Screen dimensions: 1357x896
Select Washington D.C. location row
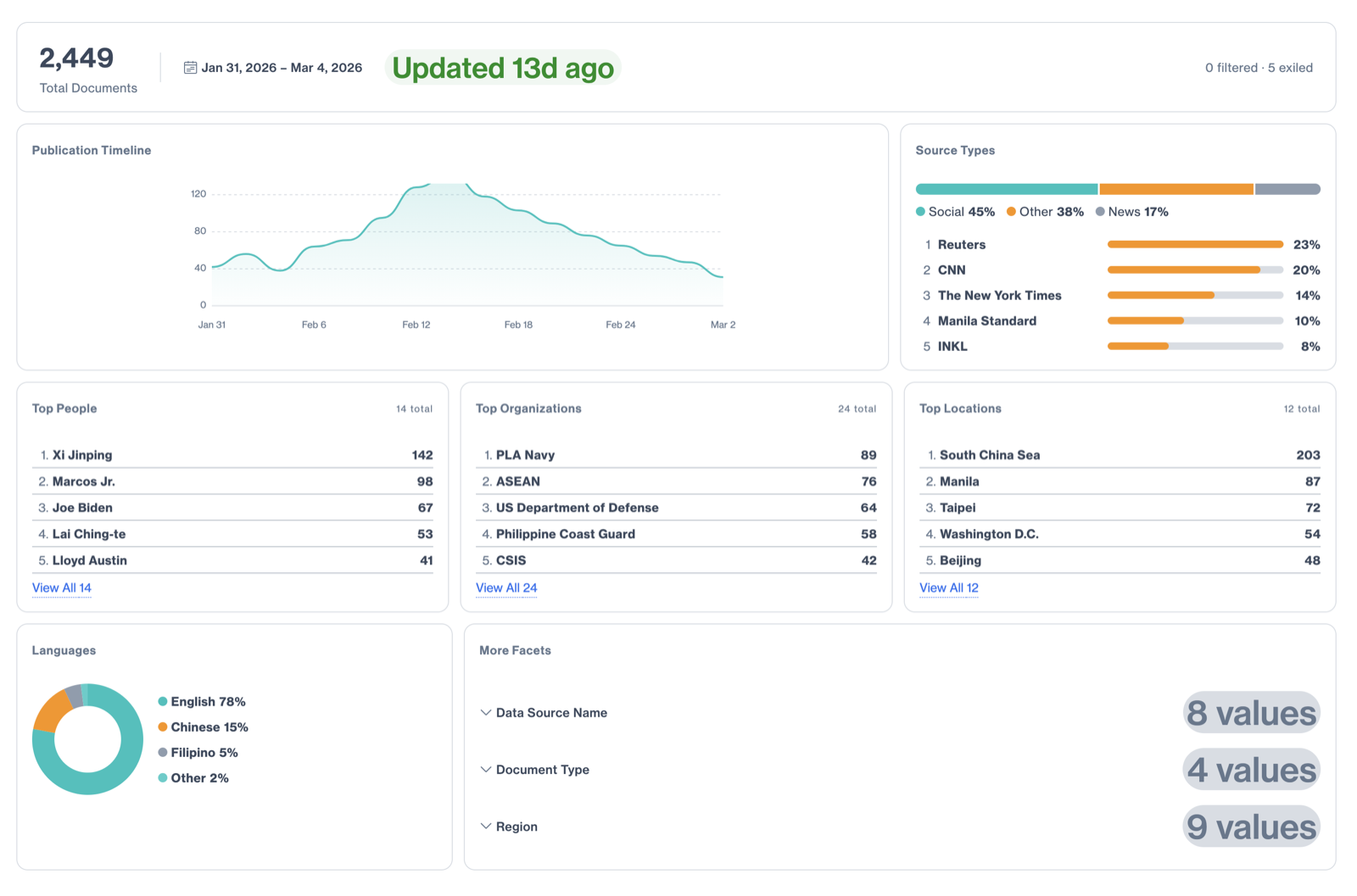(1120, 534)
